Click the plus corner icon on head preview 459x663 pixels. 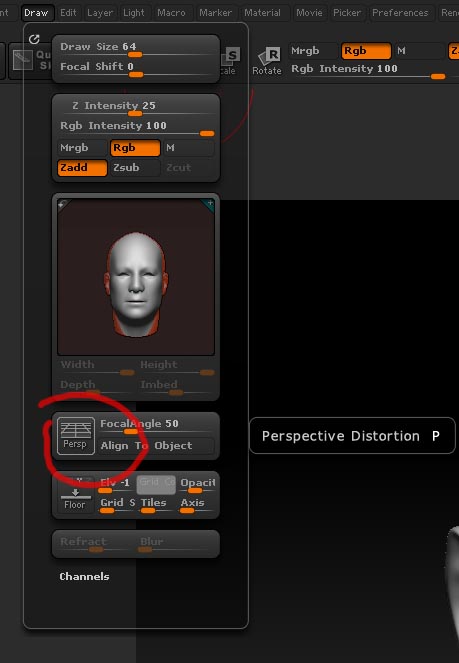coord(209,204)
